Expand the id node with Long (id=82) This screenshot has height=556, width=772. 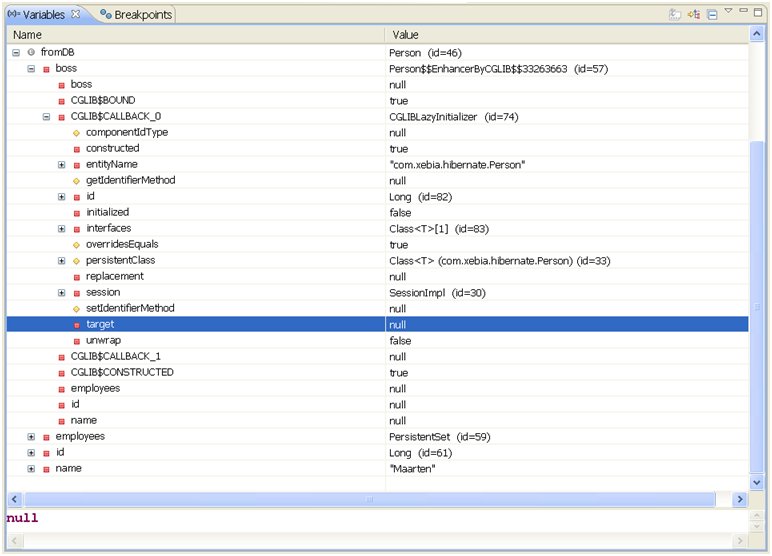tap(62, 196)
